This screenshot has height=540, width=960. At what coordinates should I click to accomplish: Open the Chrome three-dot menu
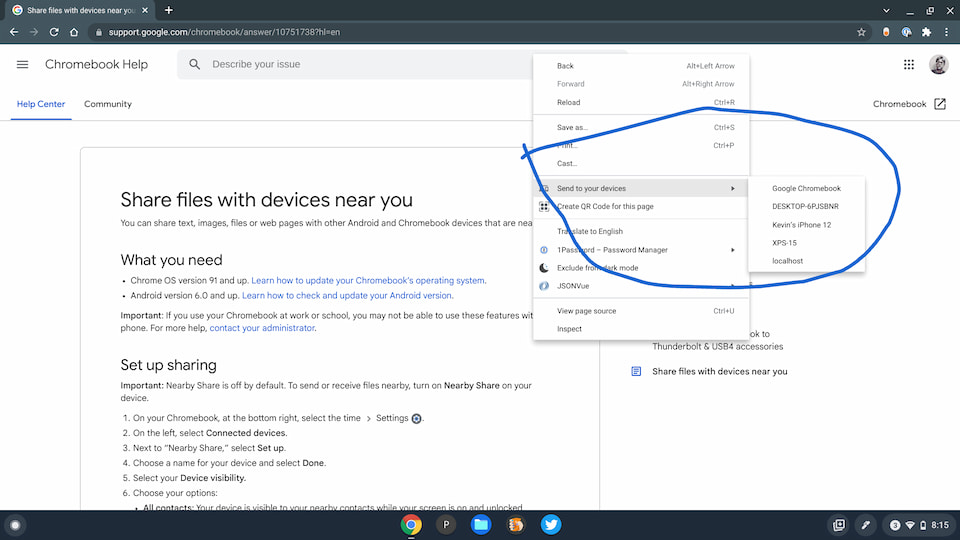pyautogui.click(x=947, y=32)
